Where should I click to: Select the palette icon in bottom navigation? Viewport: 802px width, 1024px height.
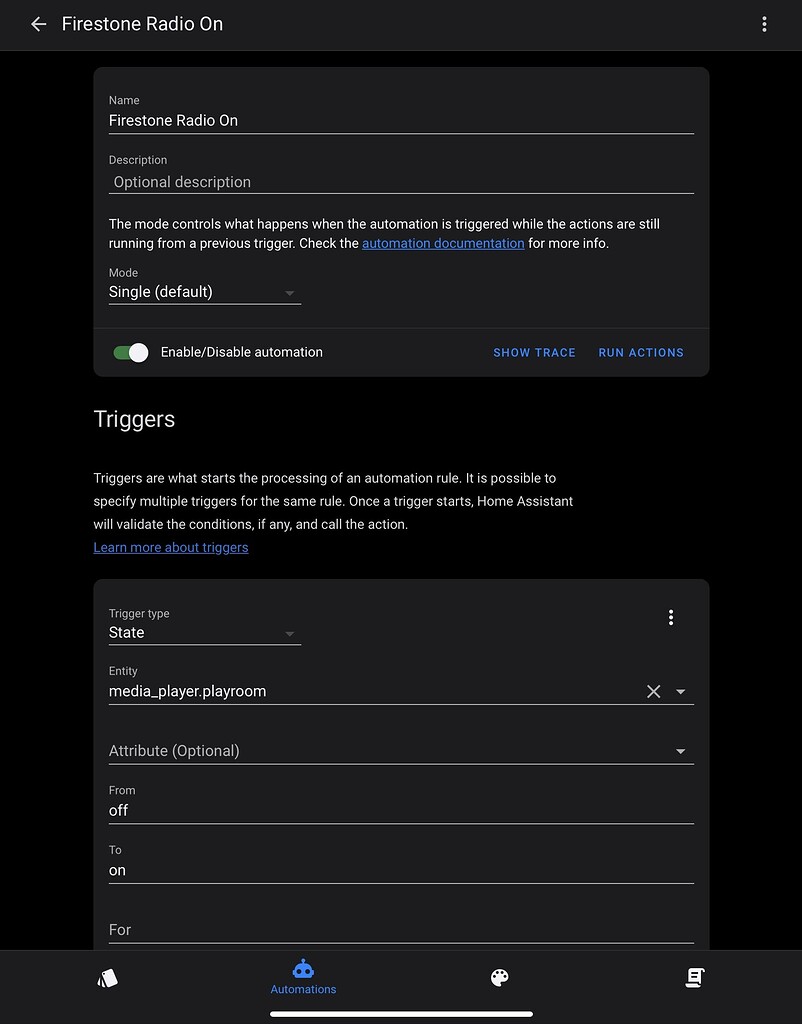tap(499, 977)
